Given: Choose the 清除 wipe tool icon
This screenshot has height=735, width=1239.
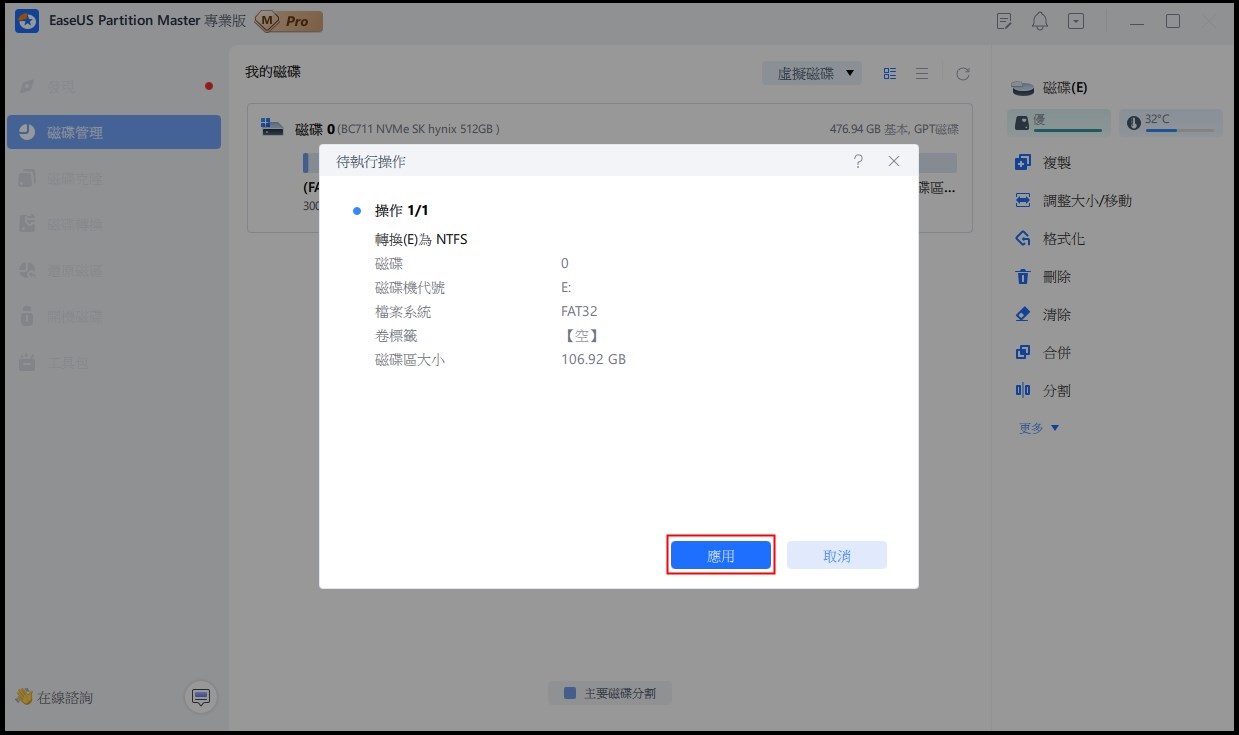Looking at the screenshot, I should (x=1045, y=314).
